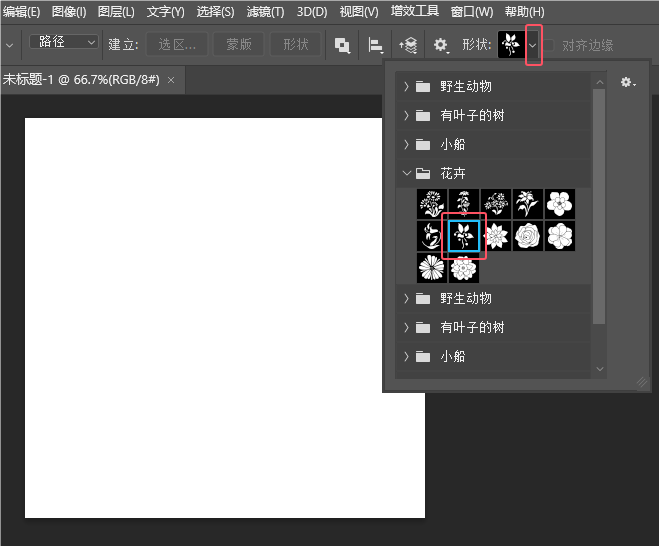This screenshot has width=659, height=546.
Task: Select the striped-petal daisy shape
Action: pyautogui.click(x=432, y=268)
